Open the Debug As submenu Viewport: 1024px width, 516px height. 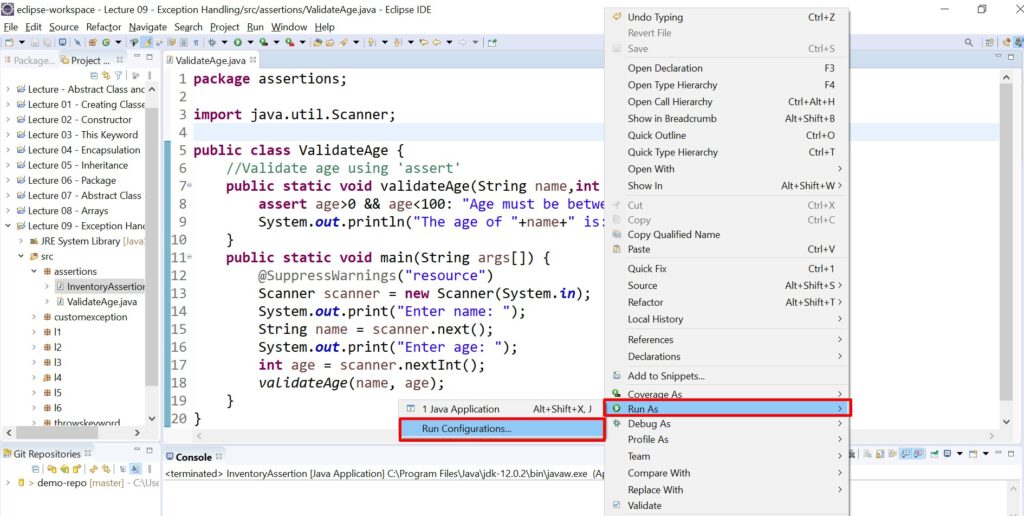pyautogui.click(x=649, y=424)
